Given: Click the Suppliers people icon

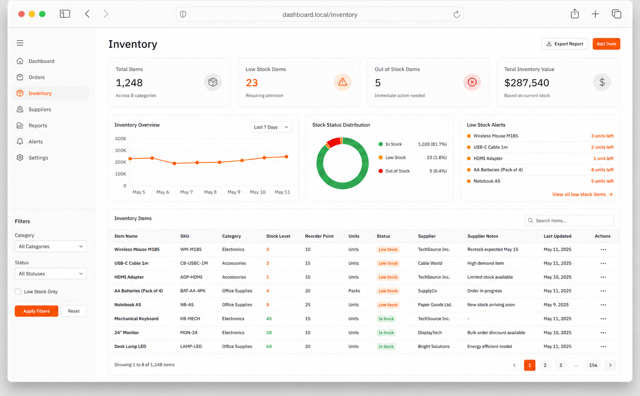Looking at the screenshot, I should click(20, 109).
